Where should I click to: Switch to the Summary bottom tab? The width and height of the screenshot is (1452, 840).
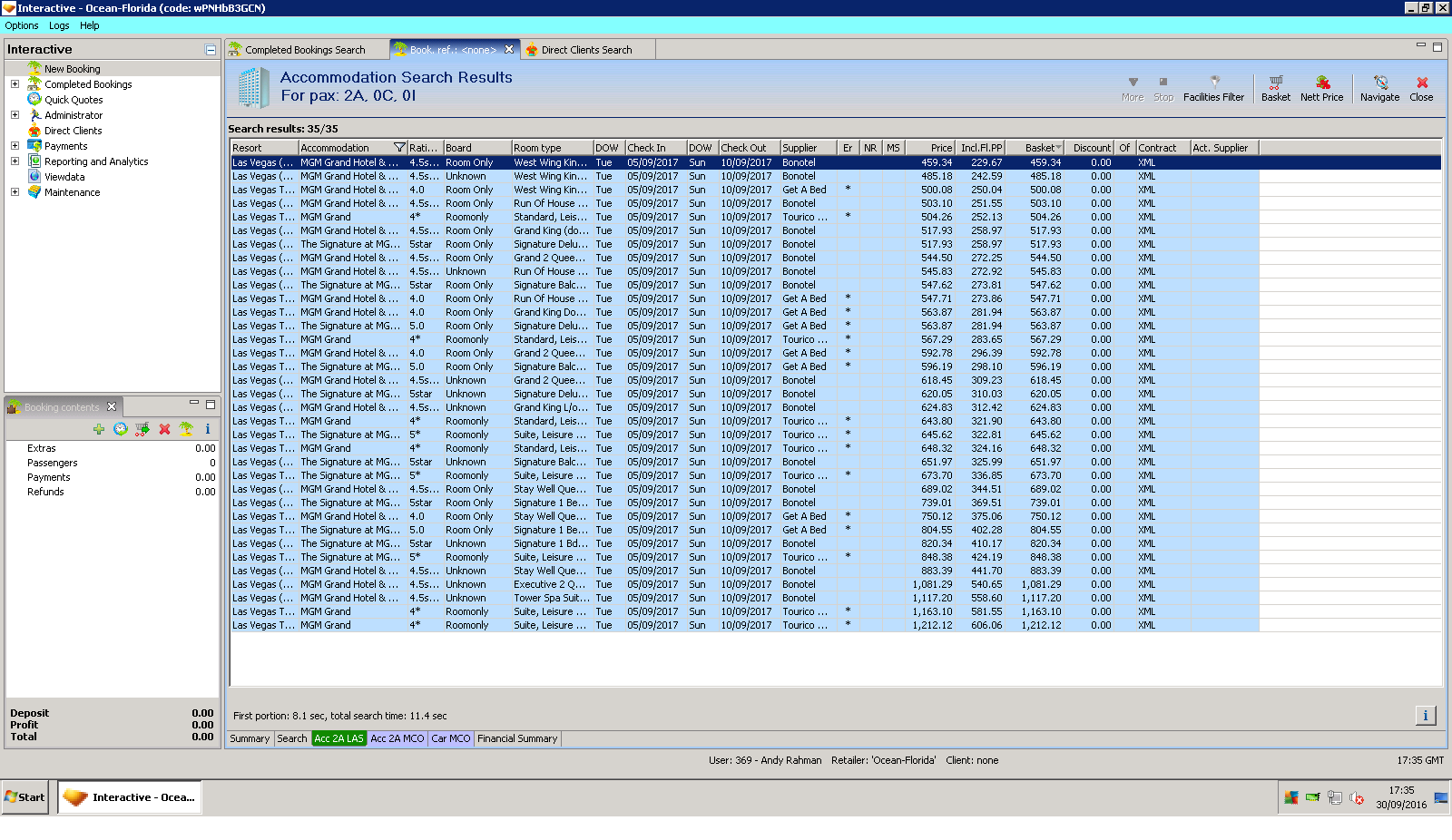click(250, 738)
